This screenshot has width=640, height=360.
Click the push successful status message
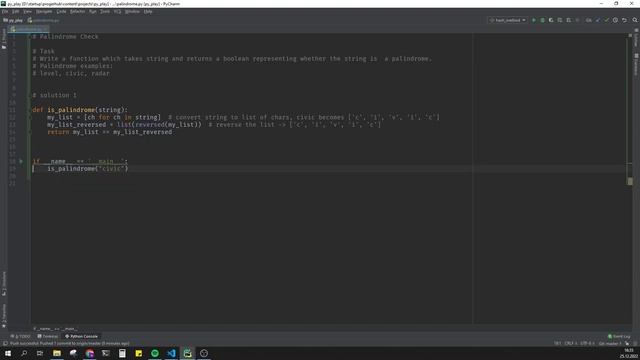pos(69,344)
